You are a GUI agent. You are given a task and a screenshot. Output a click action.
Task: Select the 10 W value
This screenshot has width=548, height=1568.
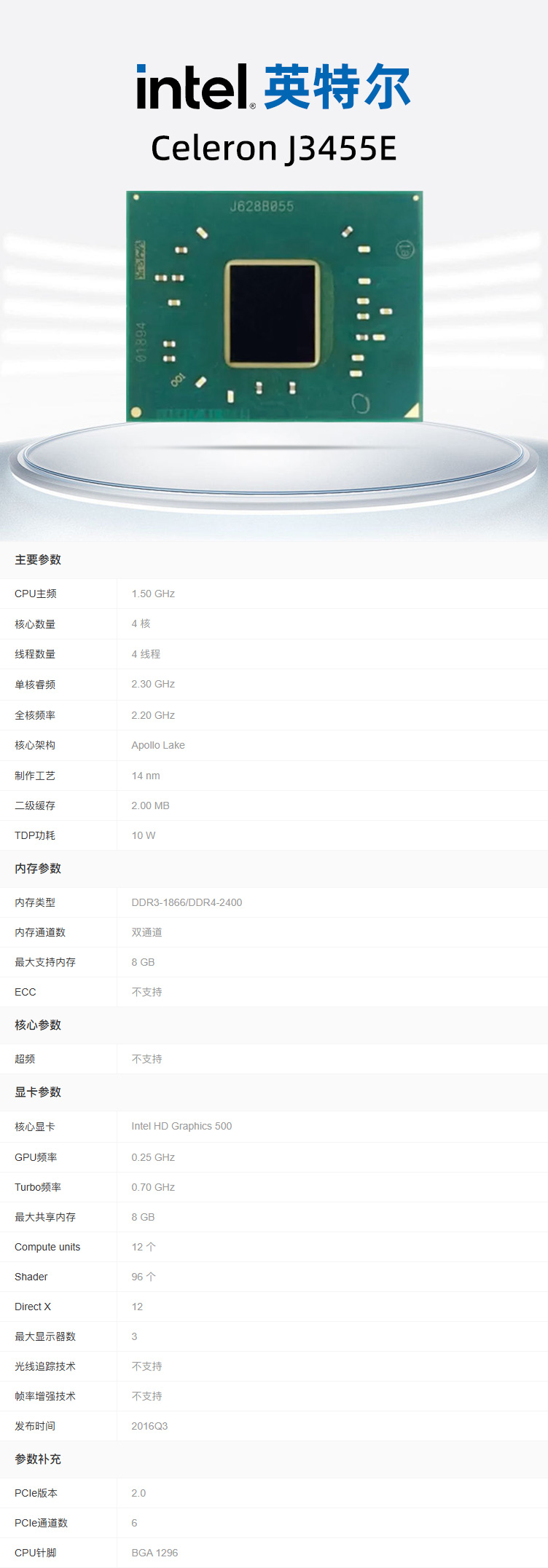pyautogui.click(x=144, y=835)
